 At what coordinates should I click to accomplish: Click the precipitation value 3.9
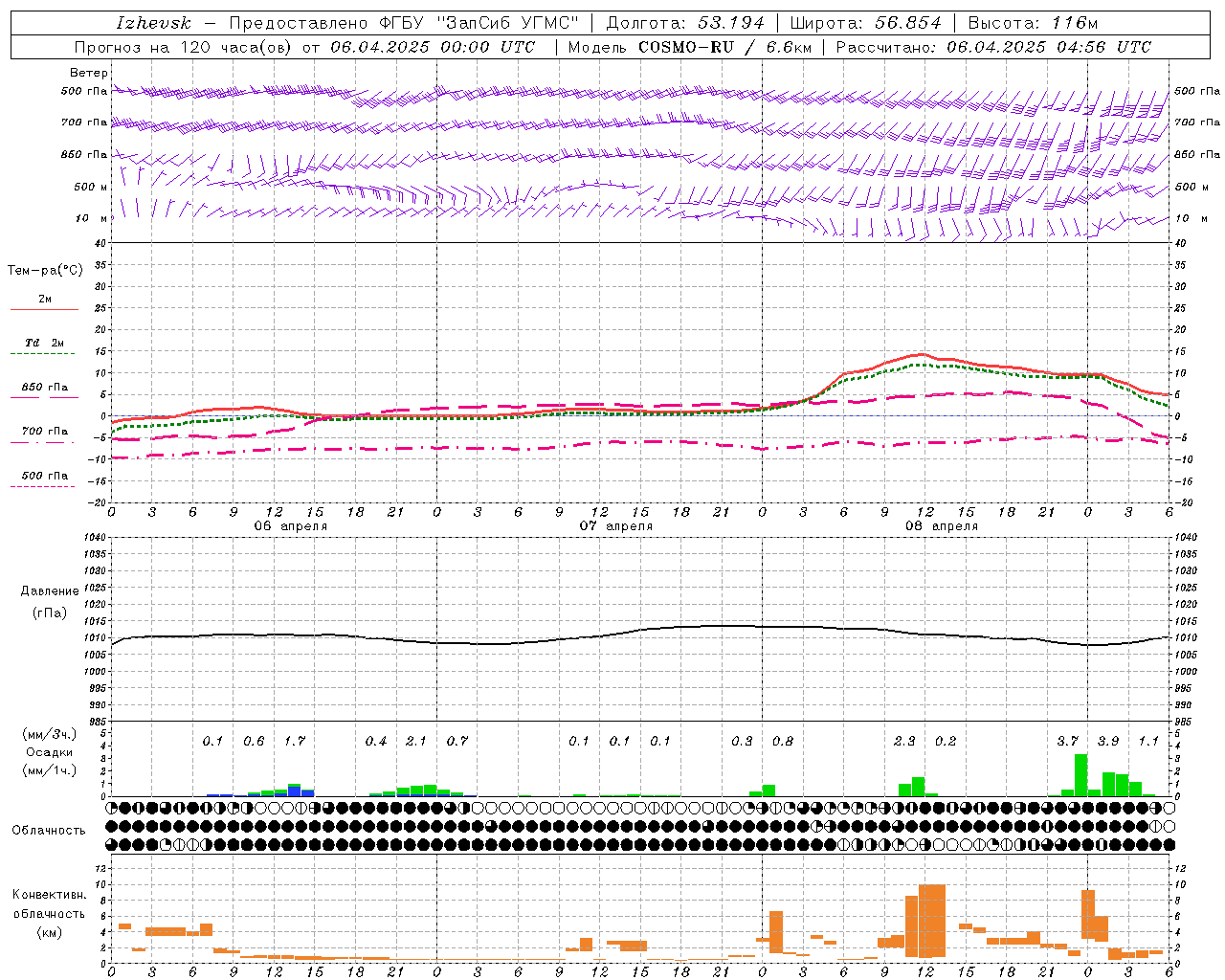coord(1108,742)
